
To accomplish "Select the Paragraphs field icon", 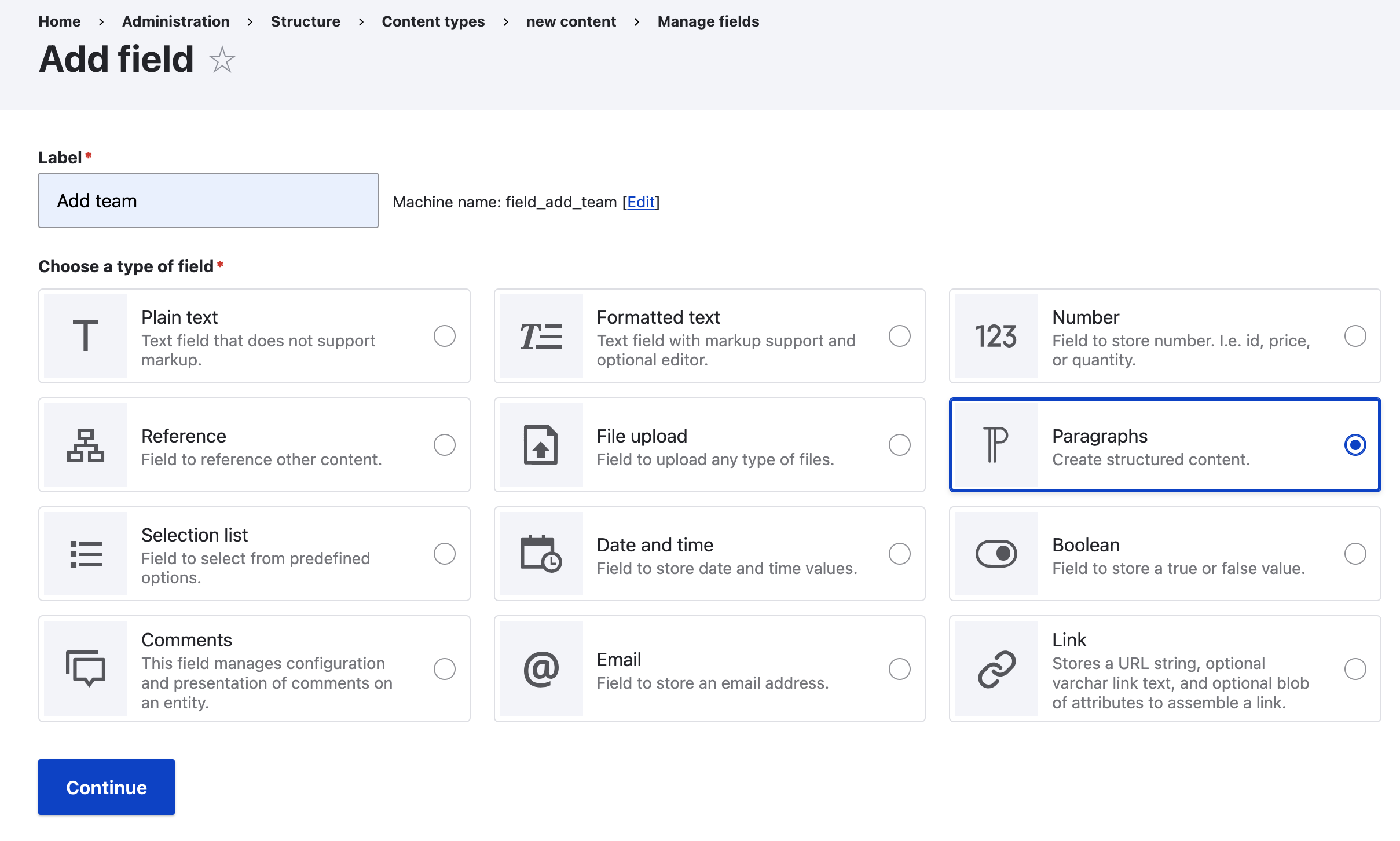I will [x=994, y=445].
